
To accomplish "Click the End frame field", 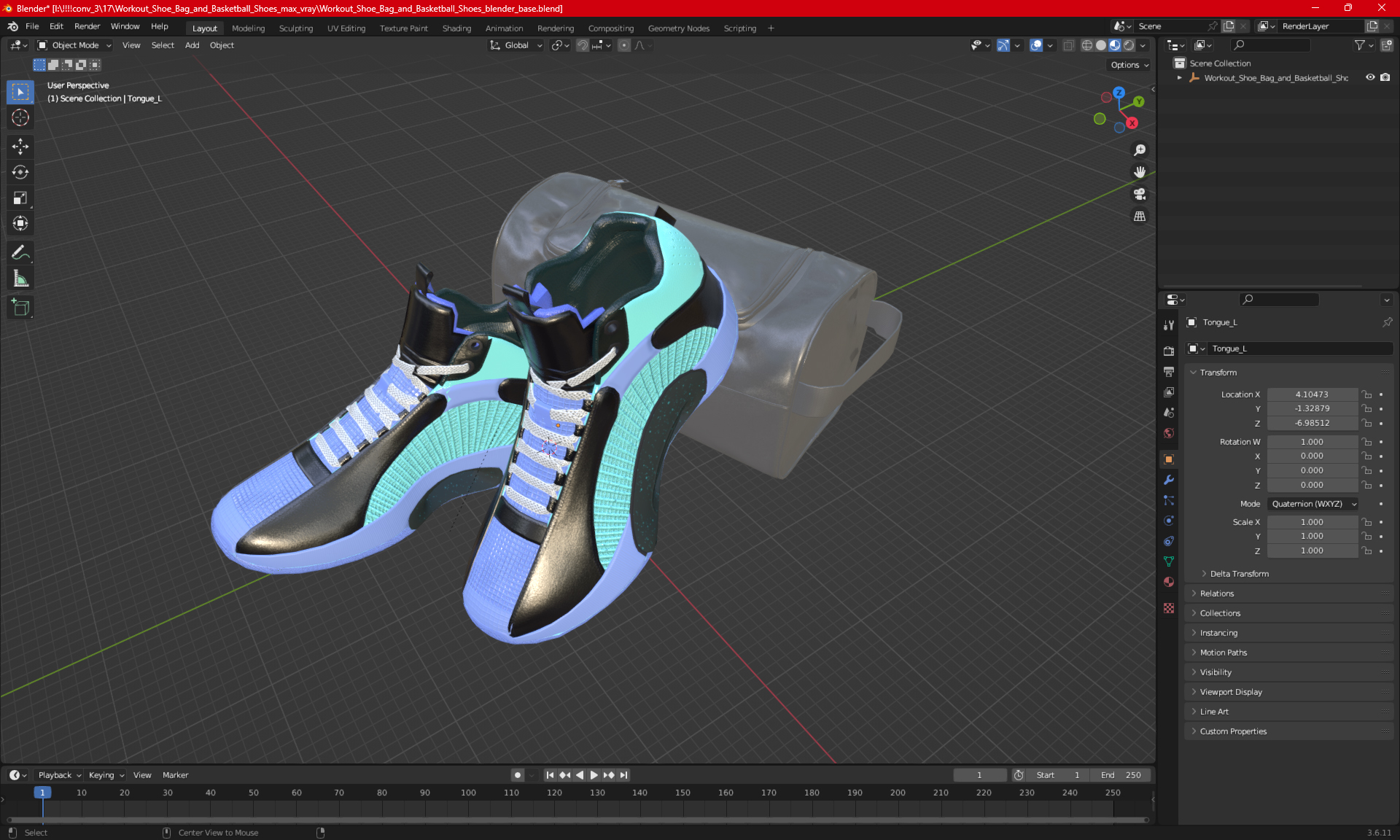I will click(x=1121, y=775).
